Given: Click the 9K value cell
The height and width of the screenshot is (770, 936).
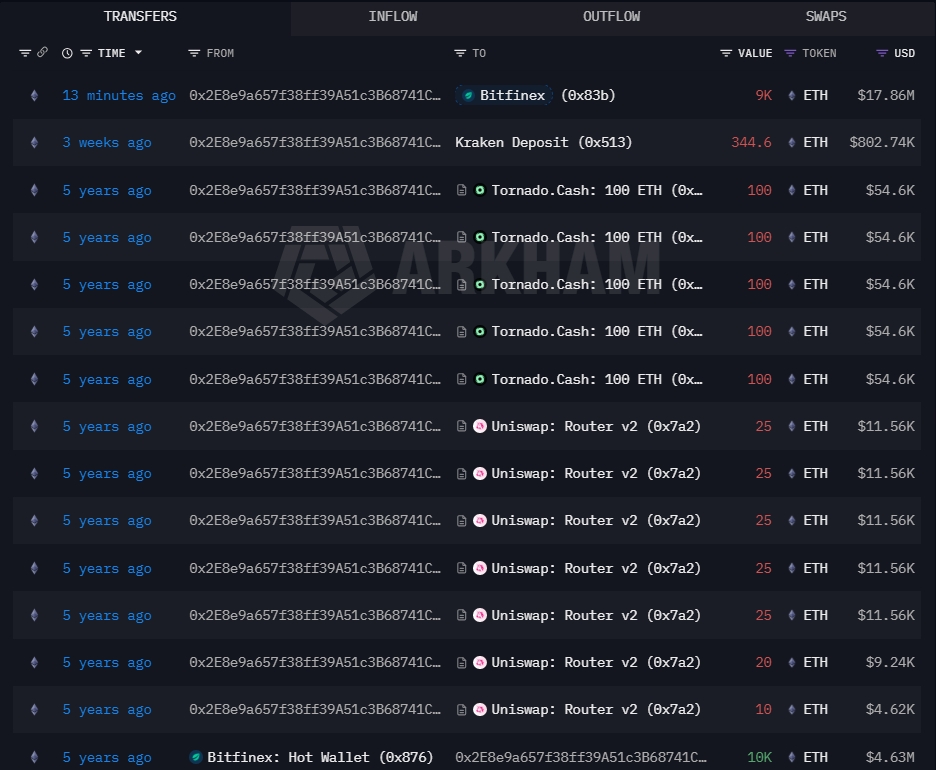Looking at the screenshot, I should pos(763,96).
